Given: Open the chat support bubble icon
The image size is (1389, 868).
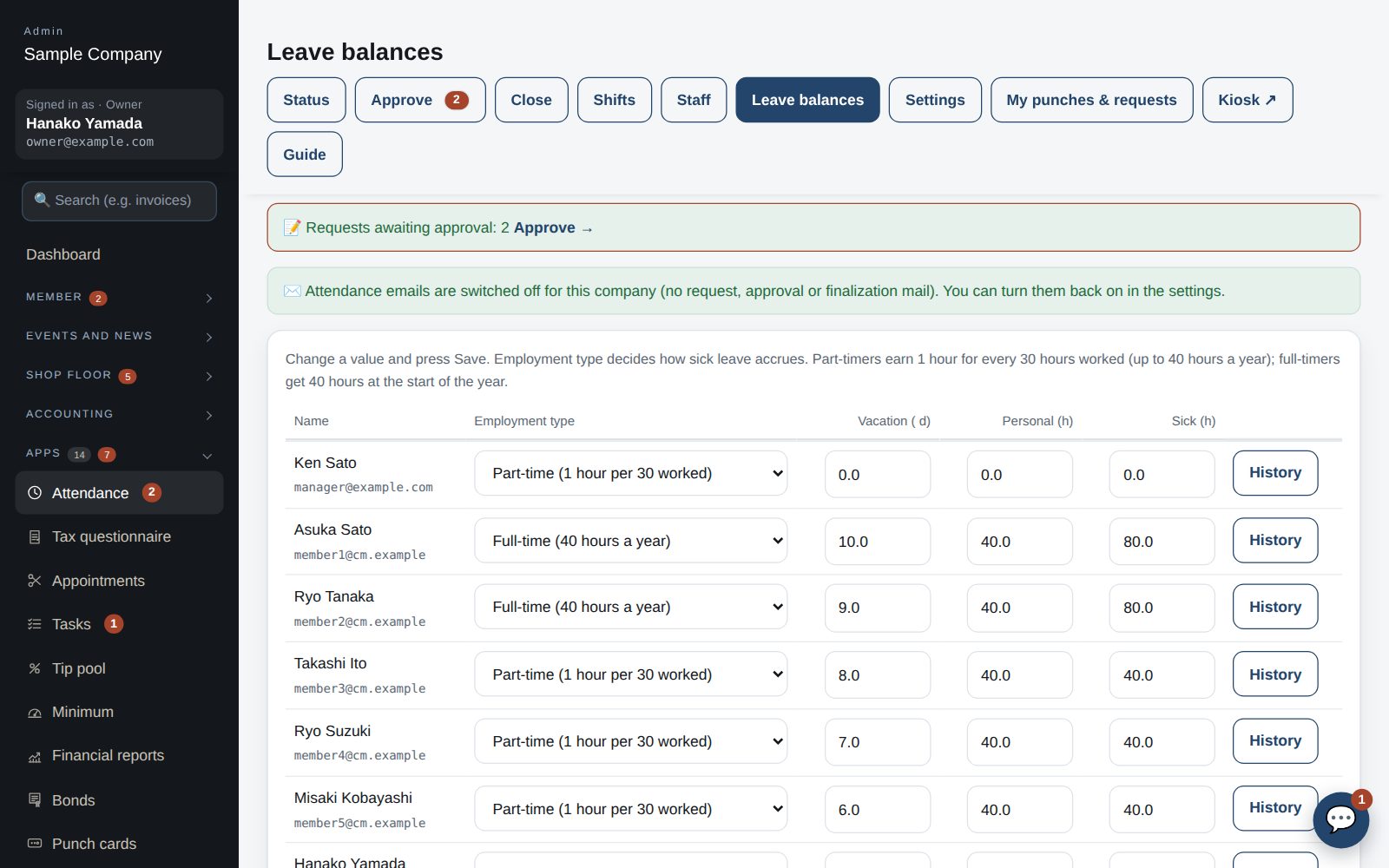Looking at the screenshot, I should tap(1340, 819).
